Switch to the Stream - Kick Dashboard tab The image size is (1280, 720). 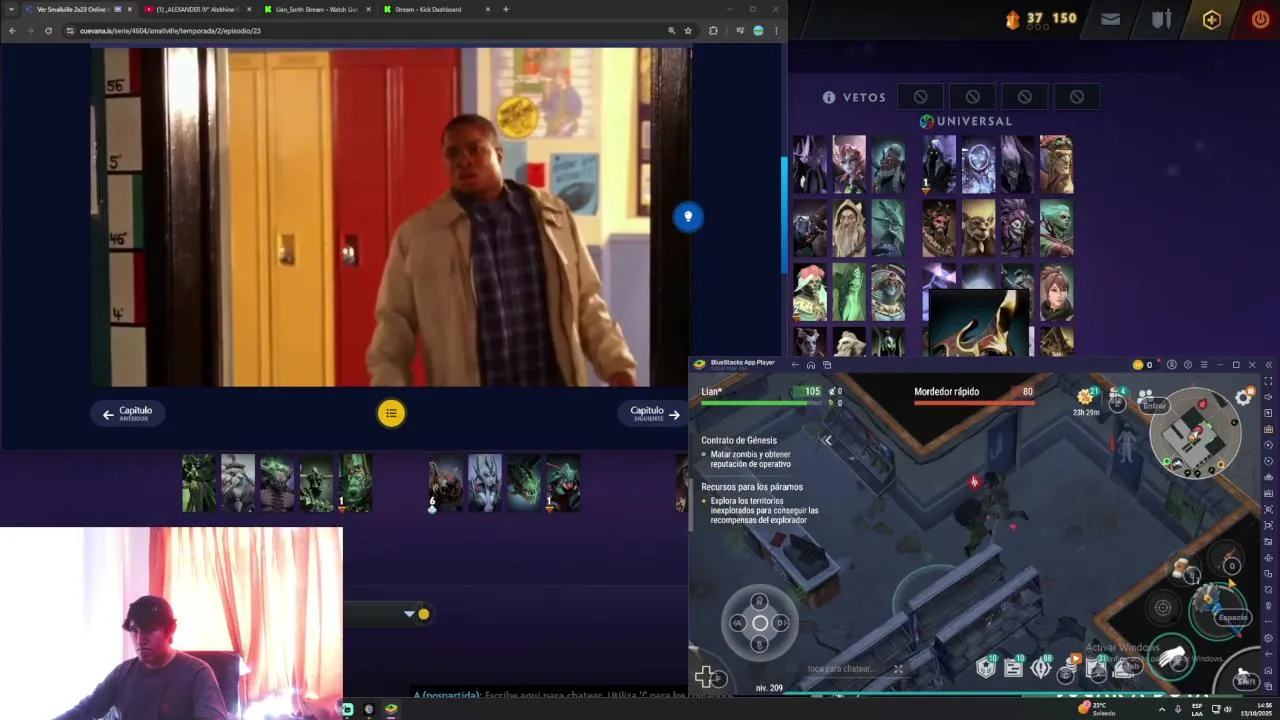click(x=428, y=9)
